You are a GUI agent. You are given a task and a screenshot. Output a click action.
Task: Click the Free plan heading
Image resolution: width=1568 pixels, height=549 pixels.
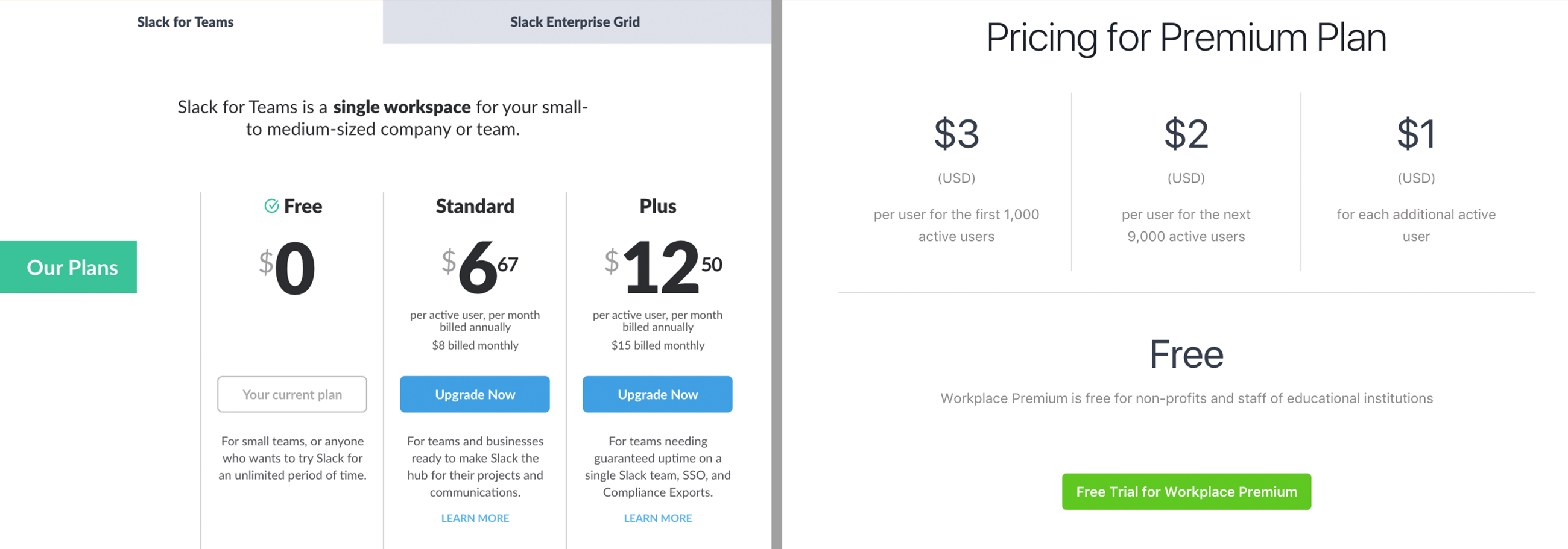click(x=303, y=206)
